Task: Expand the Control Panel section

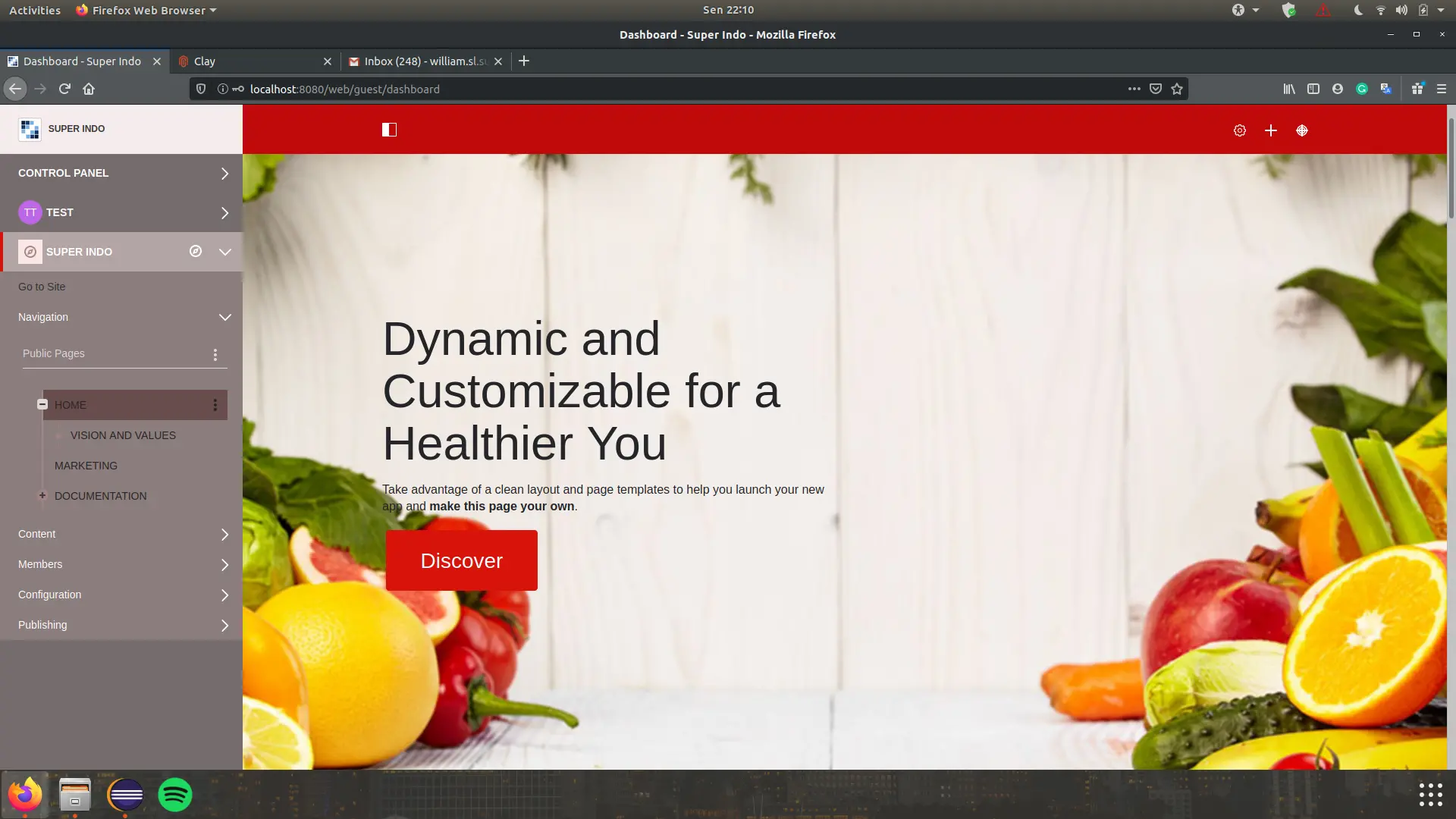Action: pyautogui.click(x=224, y=174)
